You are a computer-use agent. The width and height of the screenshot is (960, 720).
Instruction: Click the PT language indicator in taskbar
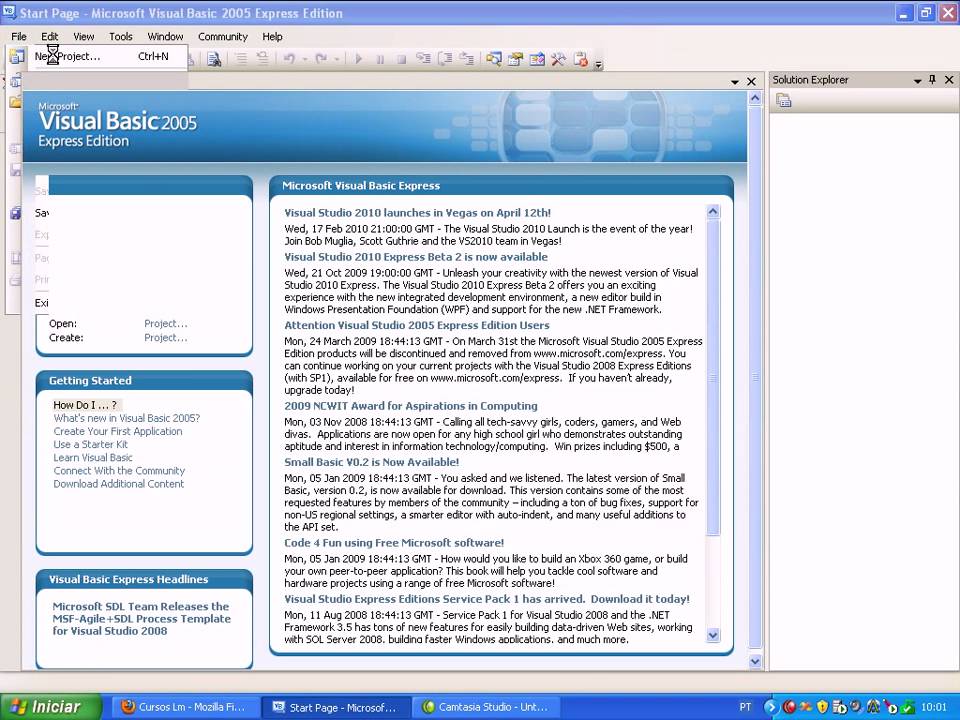coord(745,707)
